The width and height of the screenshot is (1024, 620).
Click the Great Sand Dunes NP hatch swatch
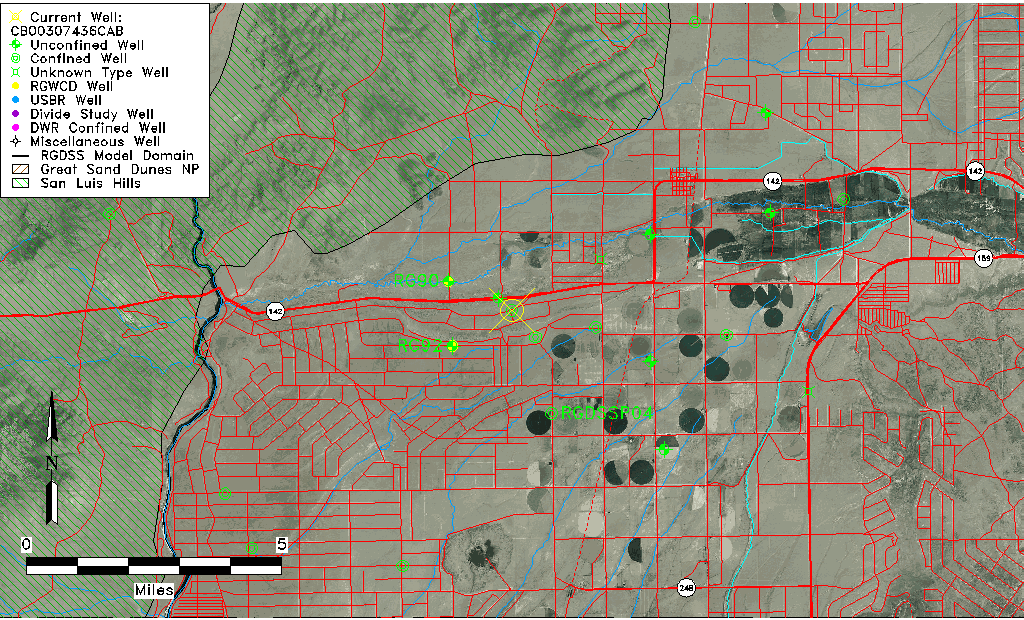18,170
